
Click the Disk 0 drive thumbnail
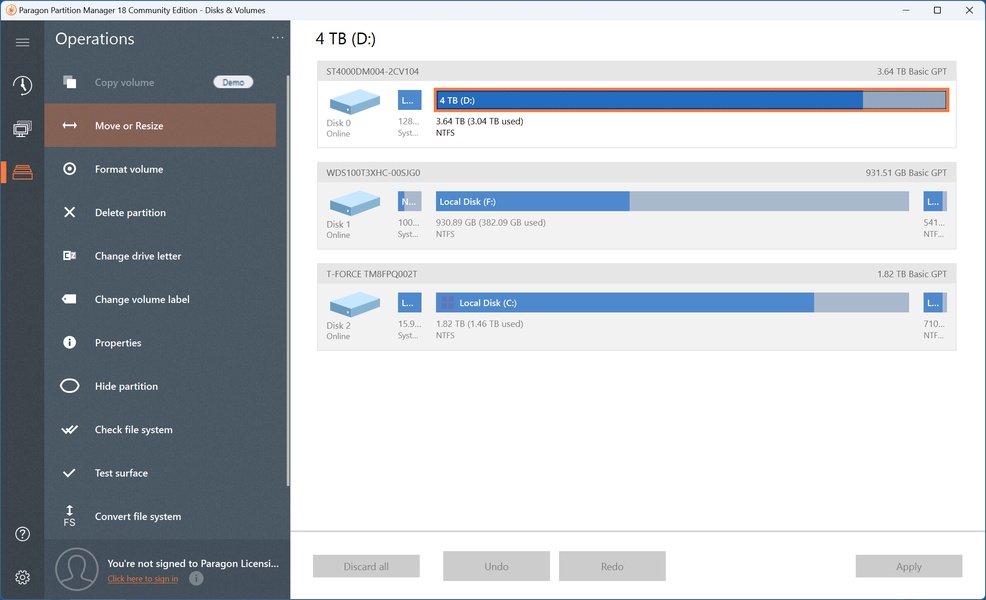(355, 101)
